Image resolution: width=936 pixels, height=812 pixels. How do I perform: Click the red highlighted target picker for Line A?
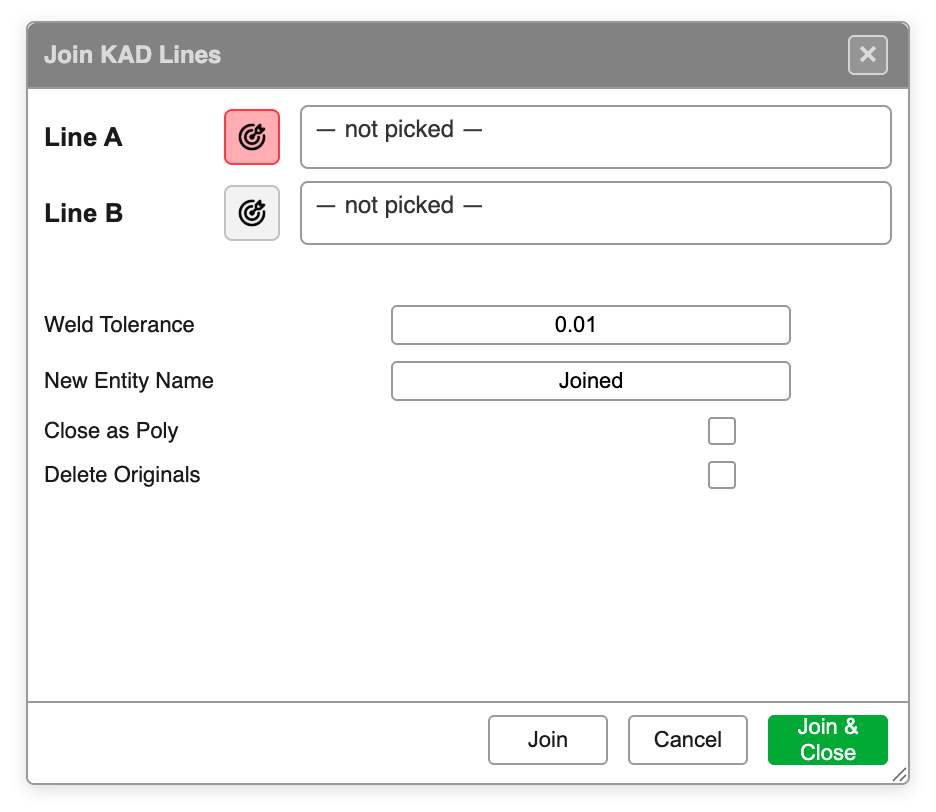click(x=251, y=137)
